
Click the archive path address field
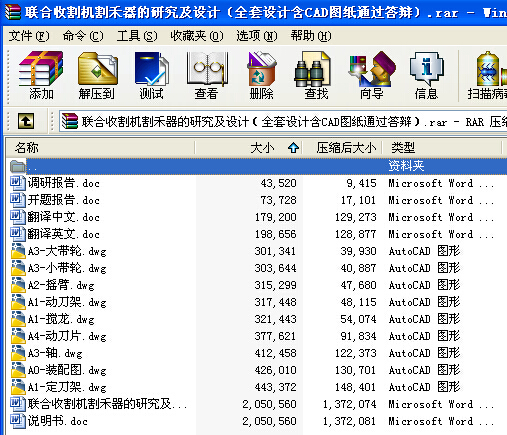point(283,121)
